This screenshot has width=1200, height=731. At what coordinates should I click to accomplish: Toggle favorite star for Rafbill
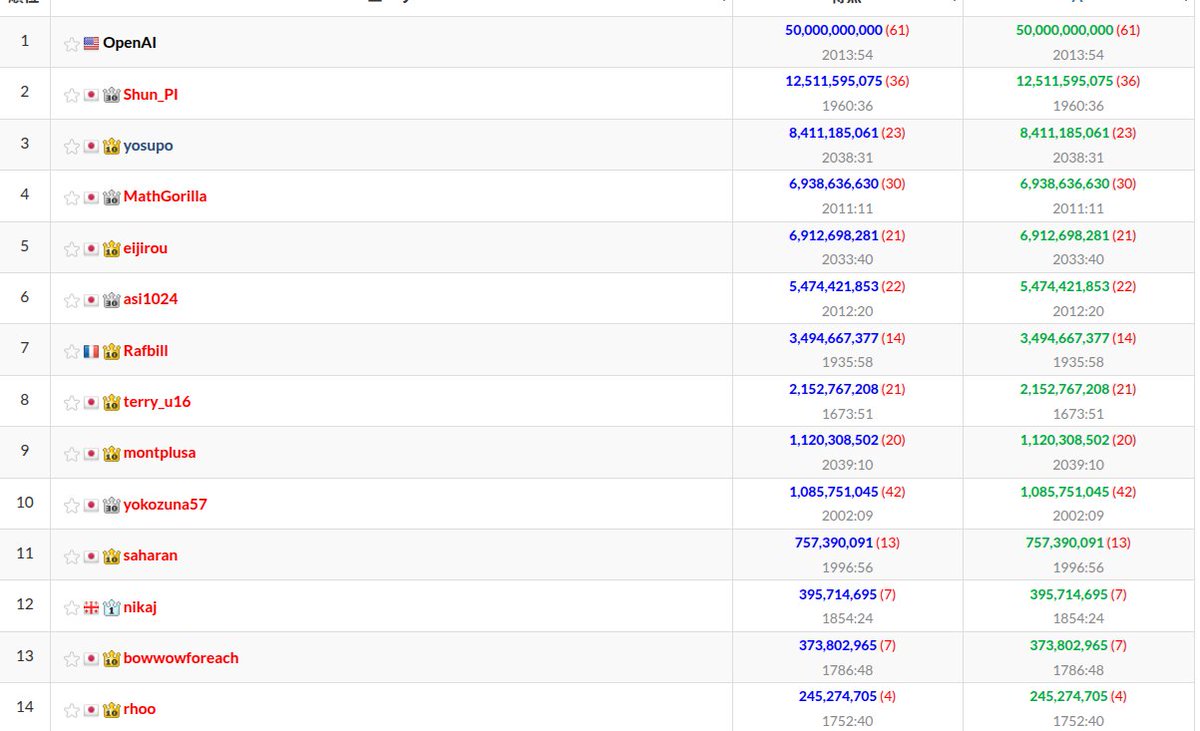pos(71,352)
